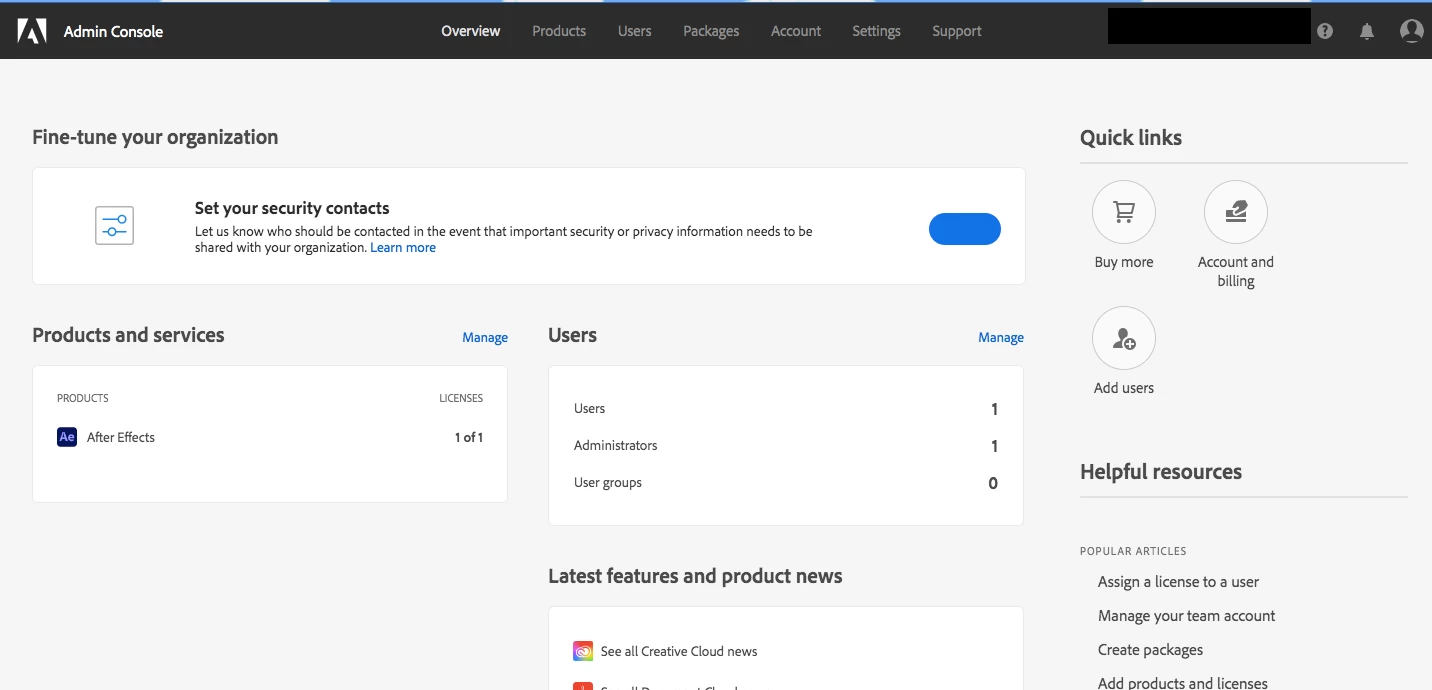Click the POPULAR ARTICLES label
The width and height of the screenshot is (1432, 690).
click(1133, 551)
